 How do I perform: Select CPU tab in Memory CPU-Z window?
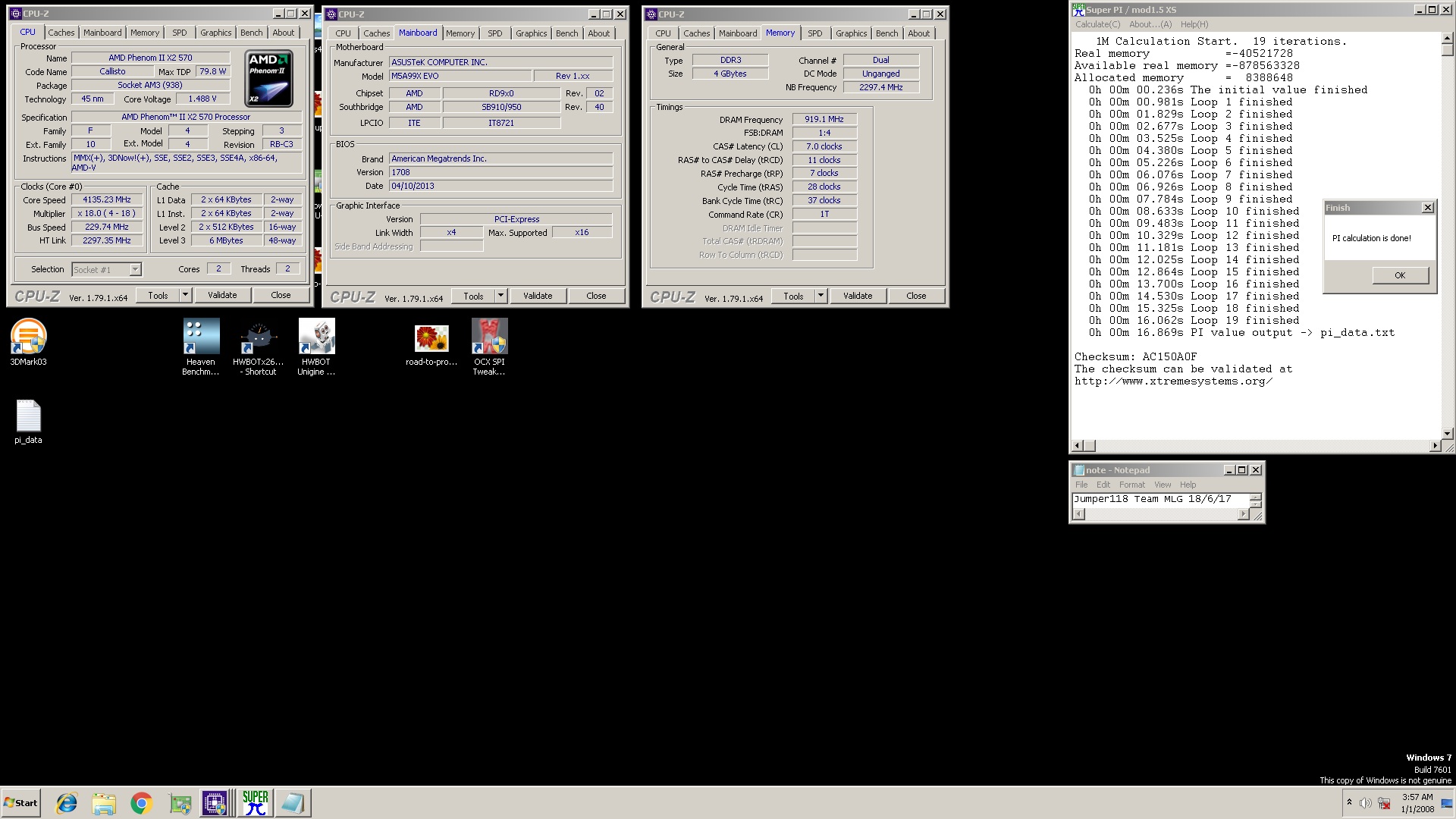coord(663,33)
